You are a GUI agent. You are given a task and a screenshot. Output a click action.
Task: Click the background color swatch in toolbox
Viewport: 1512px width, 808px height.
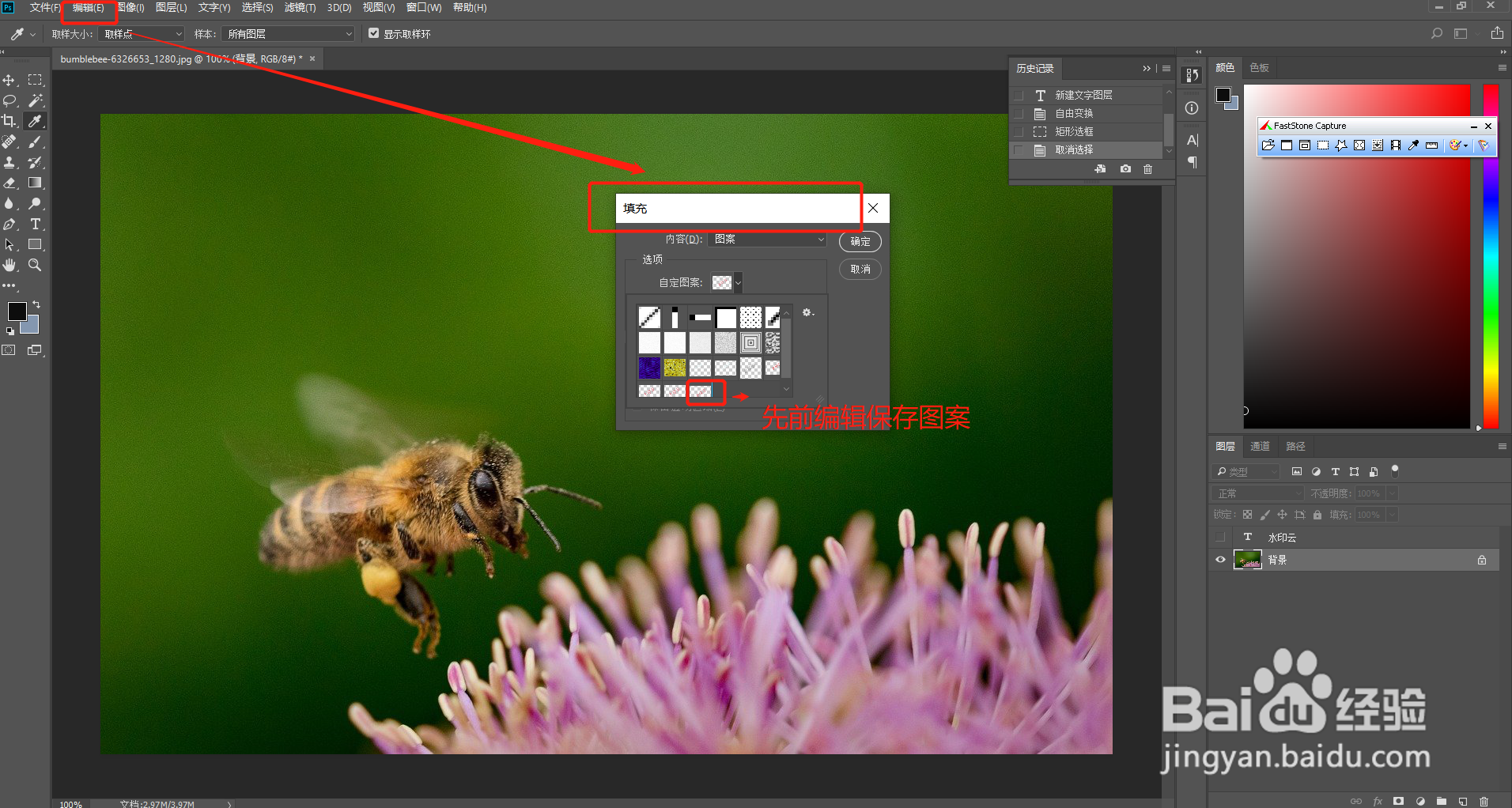point(32,326)
